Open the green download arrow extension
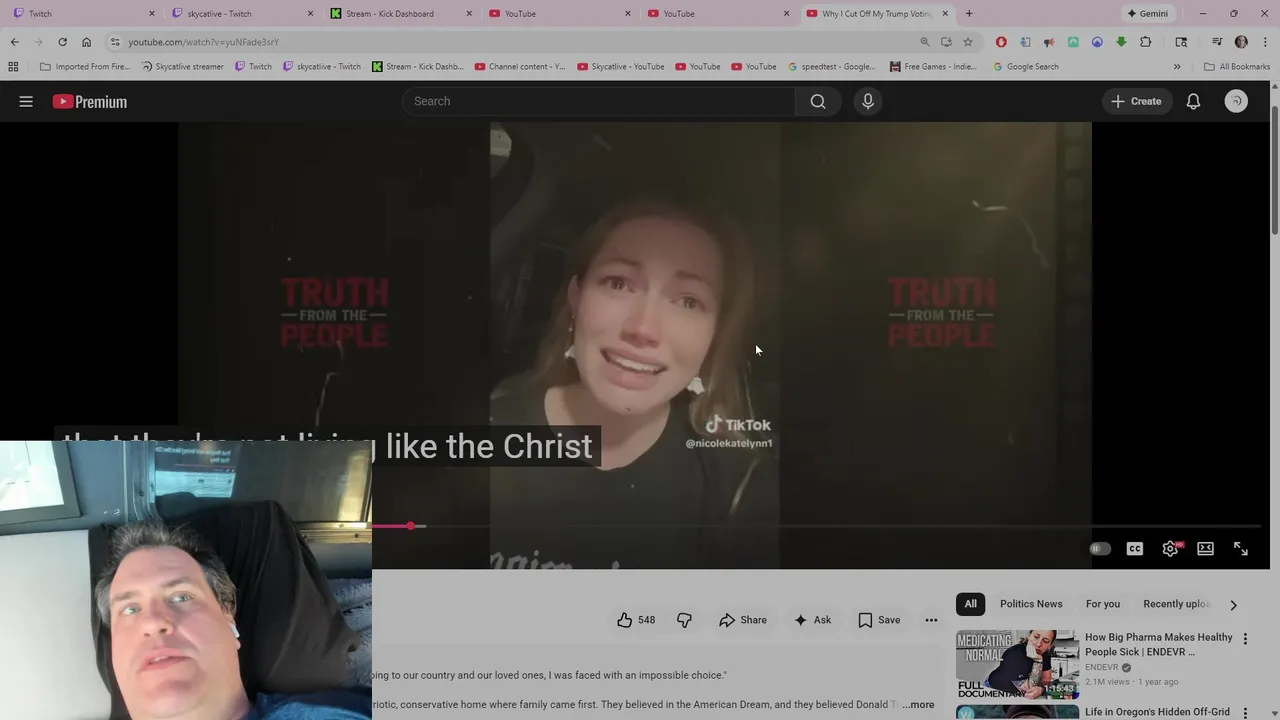The width and height of the screenshot is (1280, 720). (x=1121, y=42)
